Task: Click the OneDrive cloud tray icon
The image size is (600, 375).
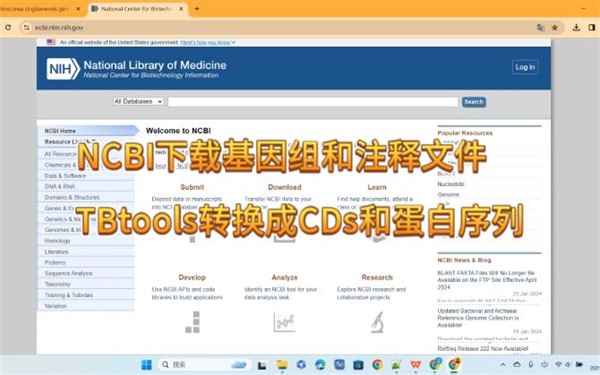Action: point(517,365)
